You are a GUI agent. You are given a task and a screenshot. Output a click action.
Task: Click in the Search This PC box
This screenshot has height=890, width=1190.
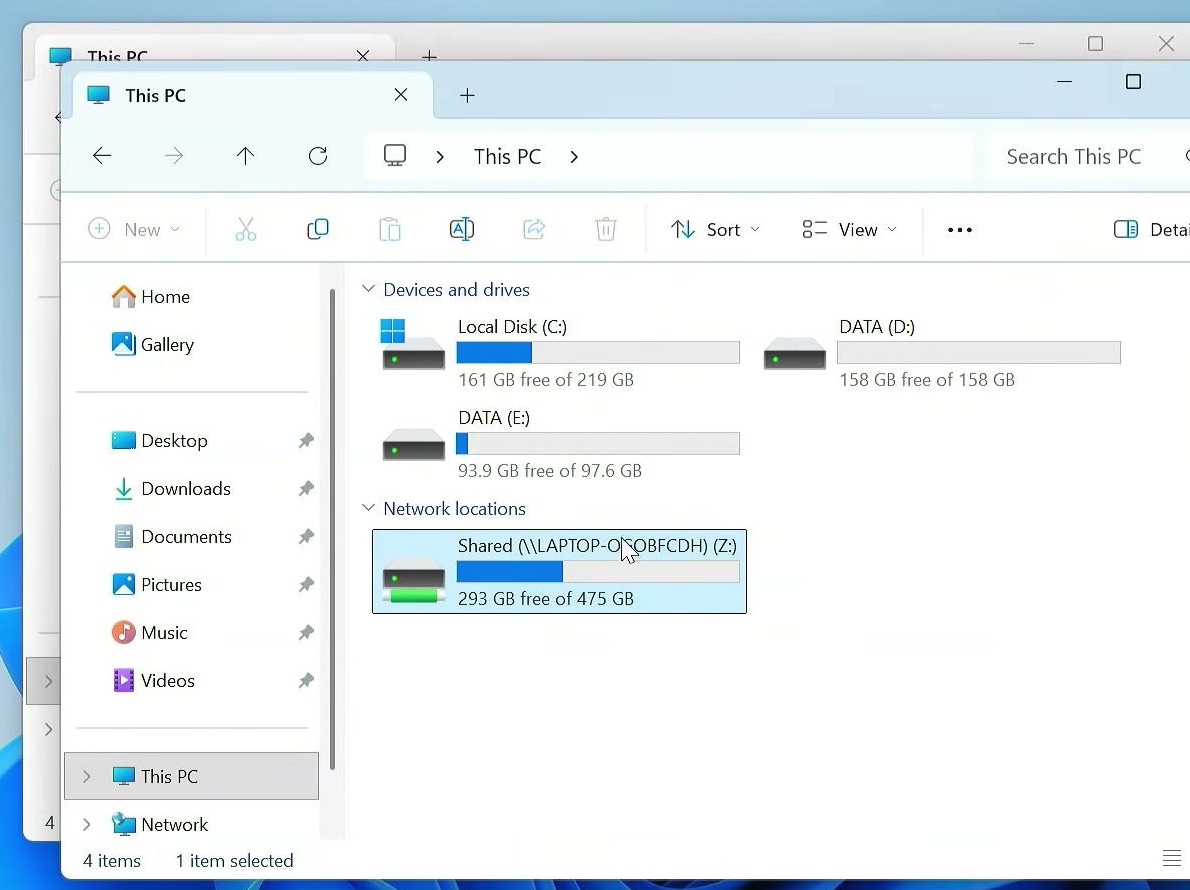coord(1088,156)
